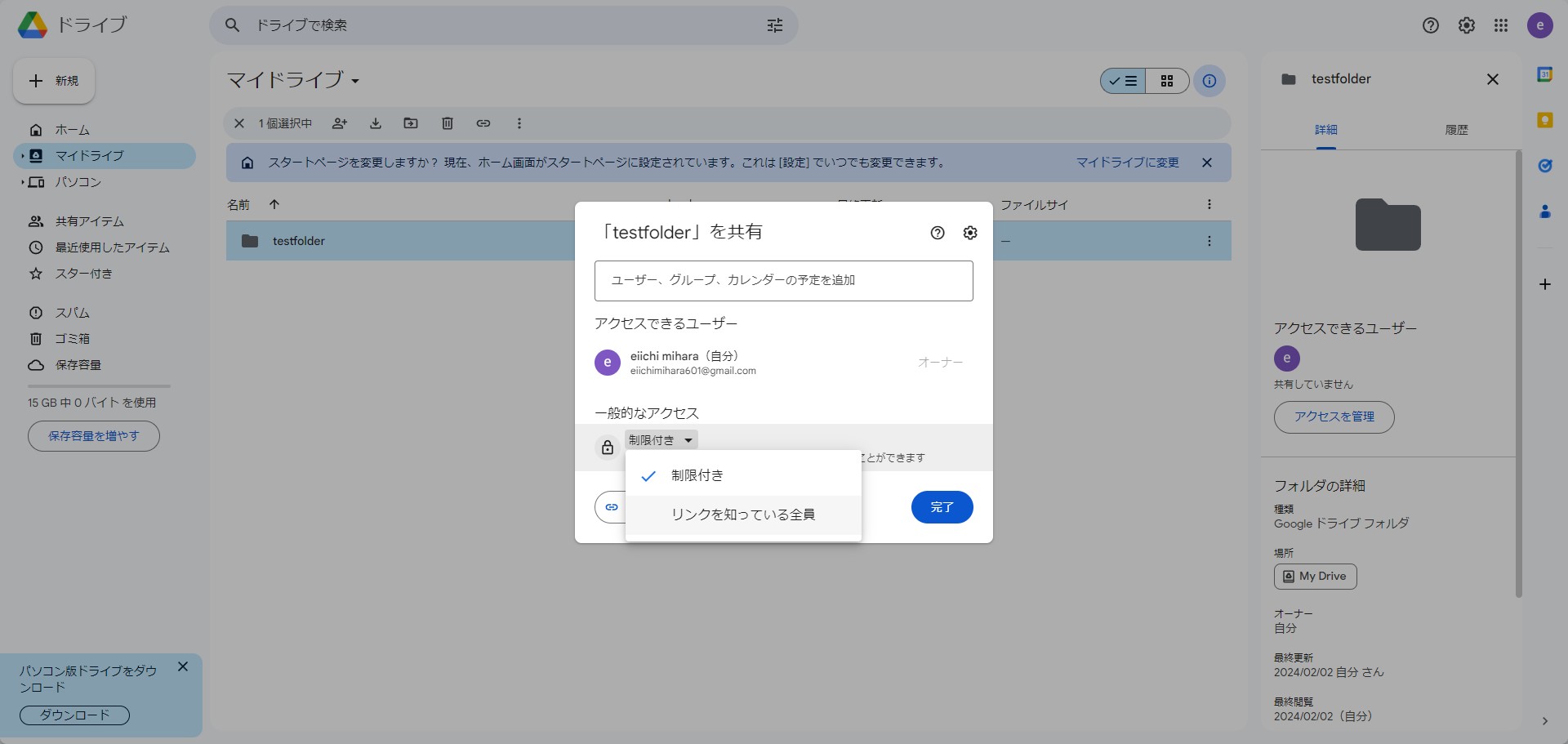Switch to 履歴 tab in details panel
Image resolution: width=1568 pixels, height=744 pixels.
click(x=1456, y=130)
